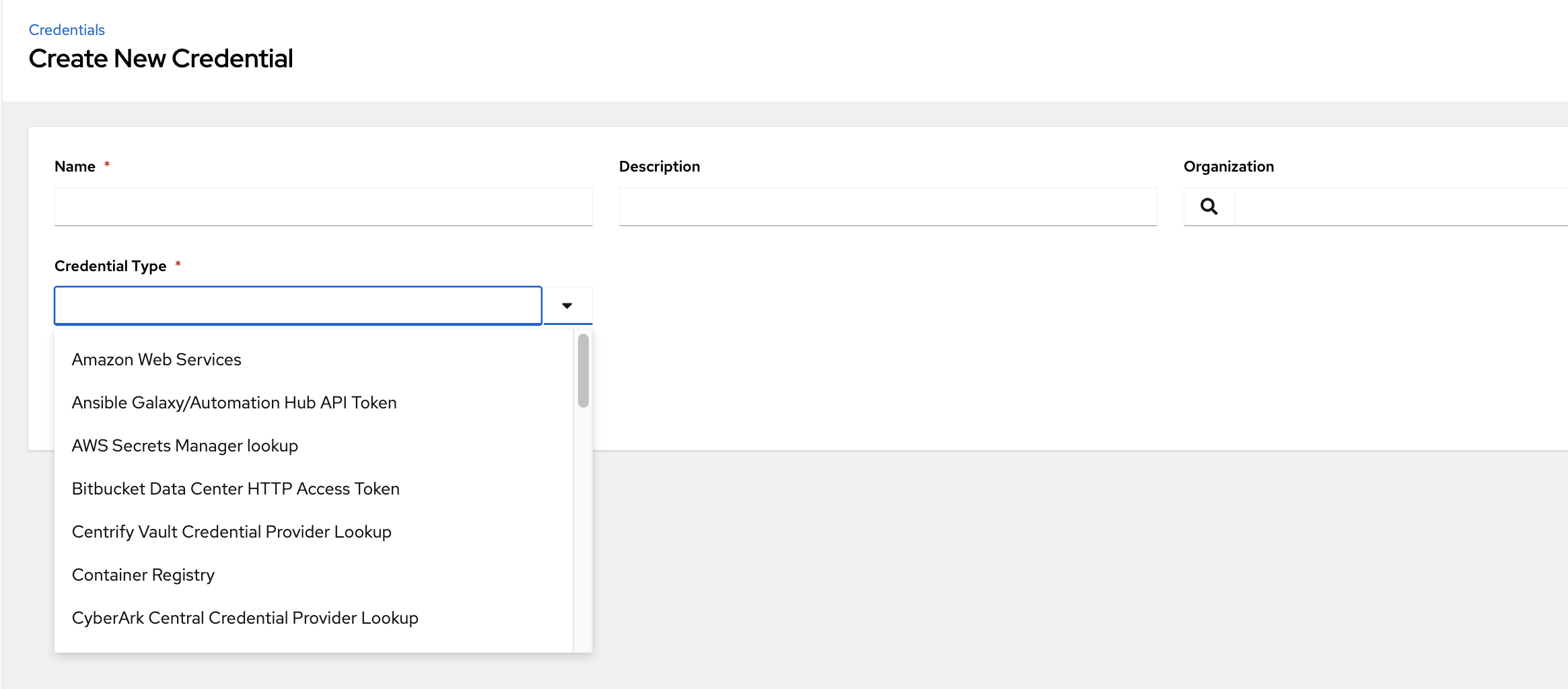This screenshot has width=1568, height=689.
Task: Pick Bitbucket Data Center HTTP Access Token
Action: (235, 488)
